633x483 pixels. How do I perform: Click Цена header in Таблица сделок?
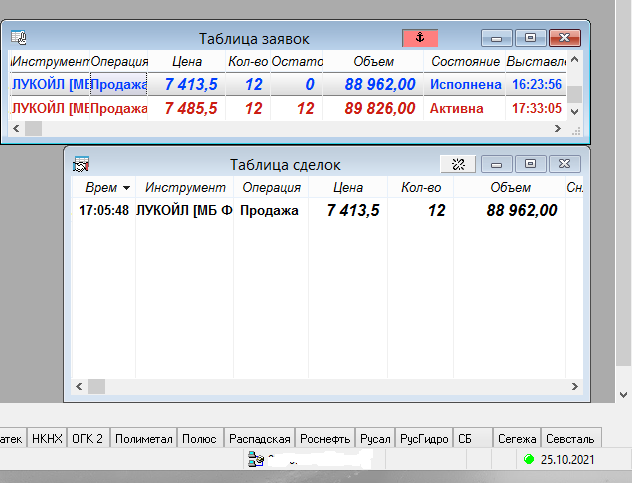(348, 187)
